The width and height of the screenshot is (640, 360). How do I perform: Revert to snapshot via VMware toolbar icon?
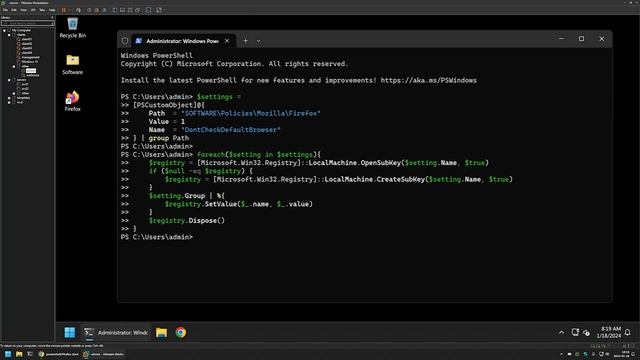click(x=97, y=10)
